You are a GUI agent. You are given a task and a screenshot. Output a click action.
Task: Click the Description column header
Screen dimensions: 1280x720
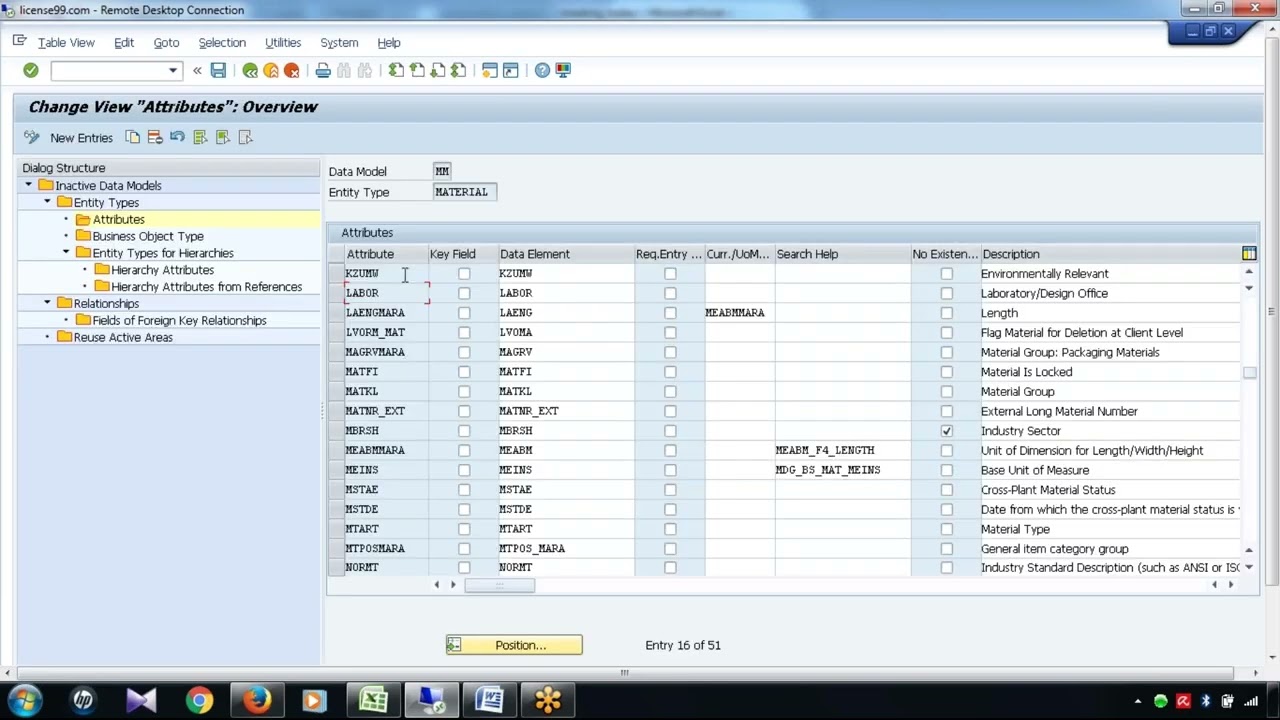click(x=1109, y=254)
